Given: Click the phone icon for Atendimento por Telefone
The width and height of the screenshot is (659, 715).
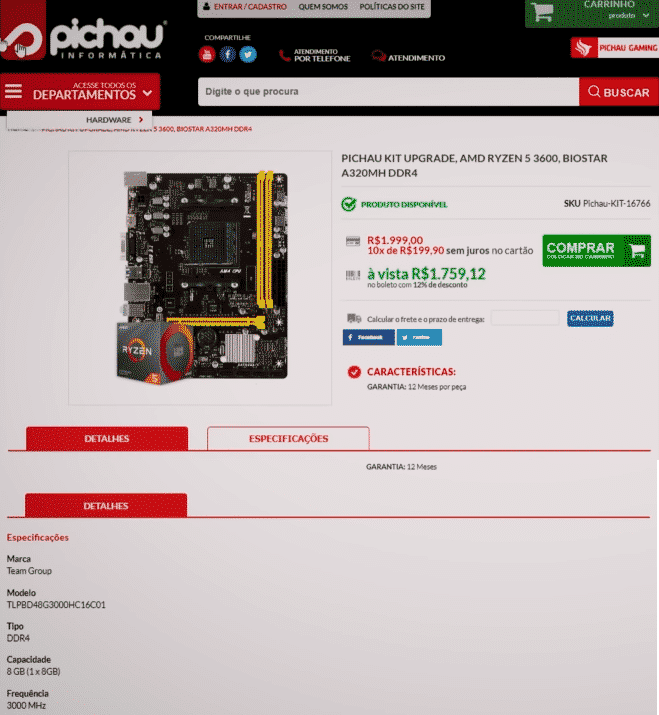Looking at the screenshot, I should pos(284,55).
